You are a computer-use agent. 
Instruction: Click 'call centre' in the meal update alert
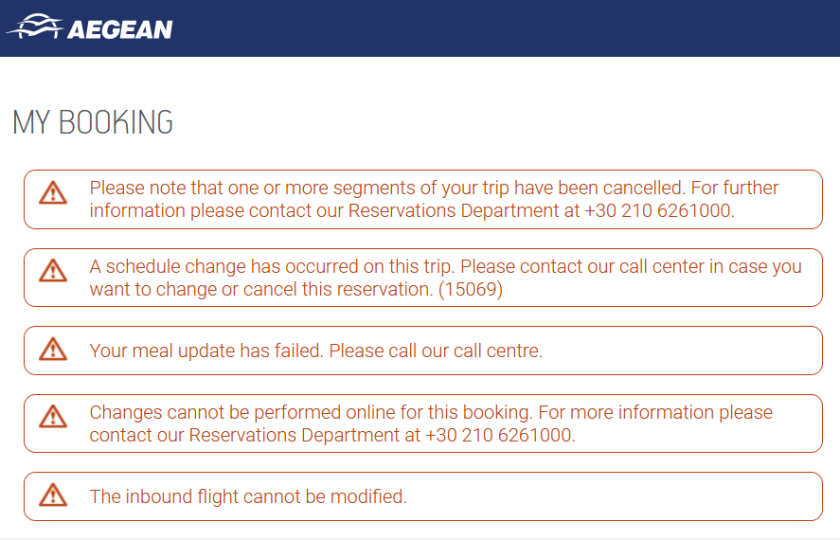tap(494, 351)
